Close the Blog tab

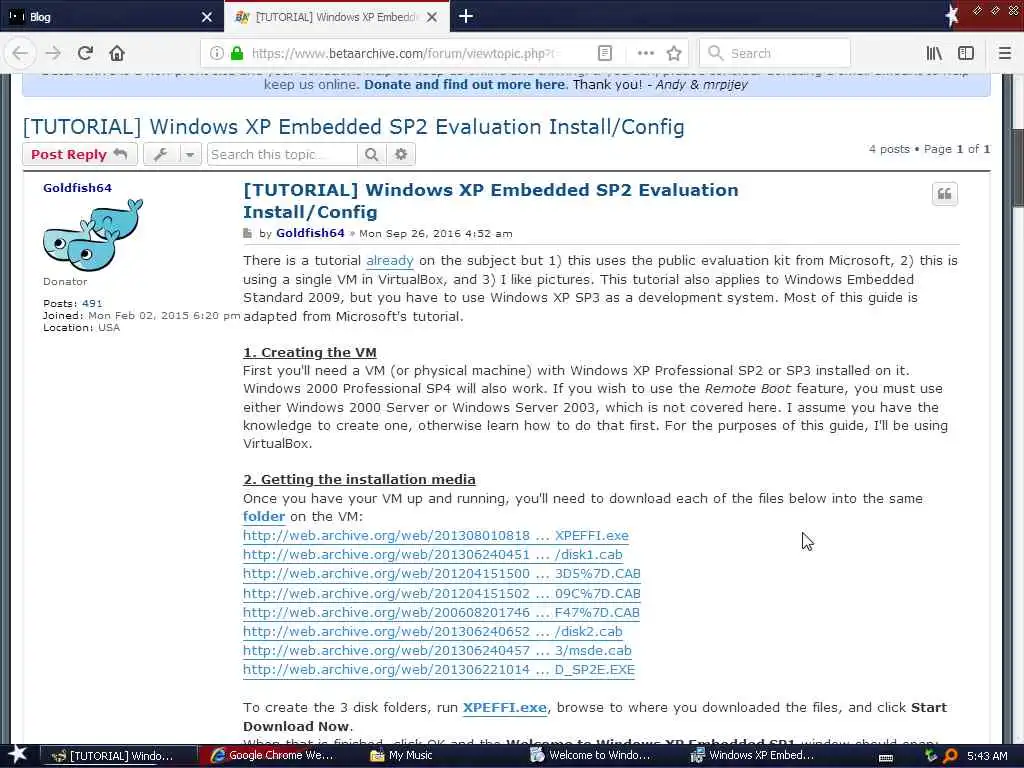pos(207,17)
